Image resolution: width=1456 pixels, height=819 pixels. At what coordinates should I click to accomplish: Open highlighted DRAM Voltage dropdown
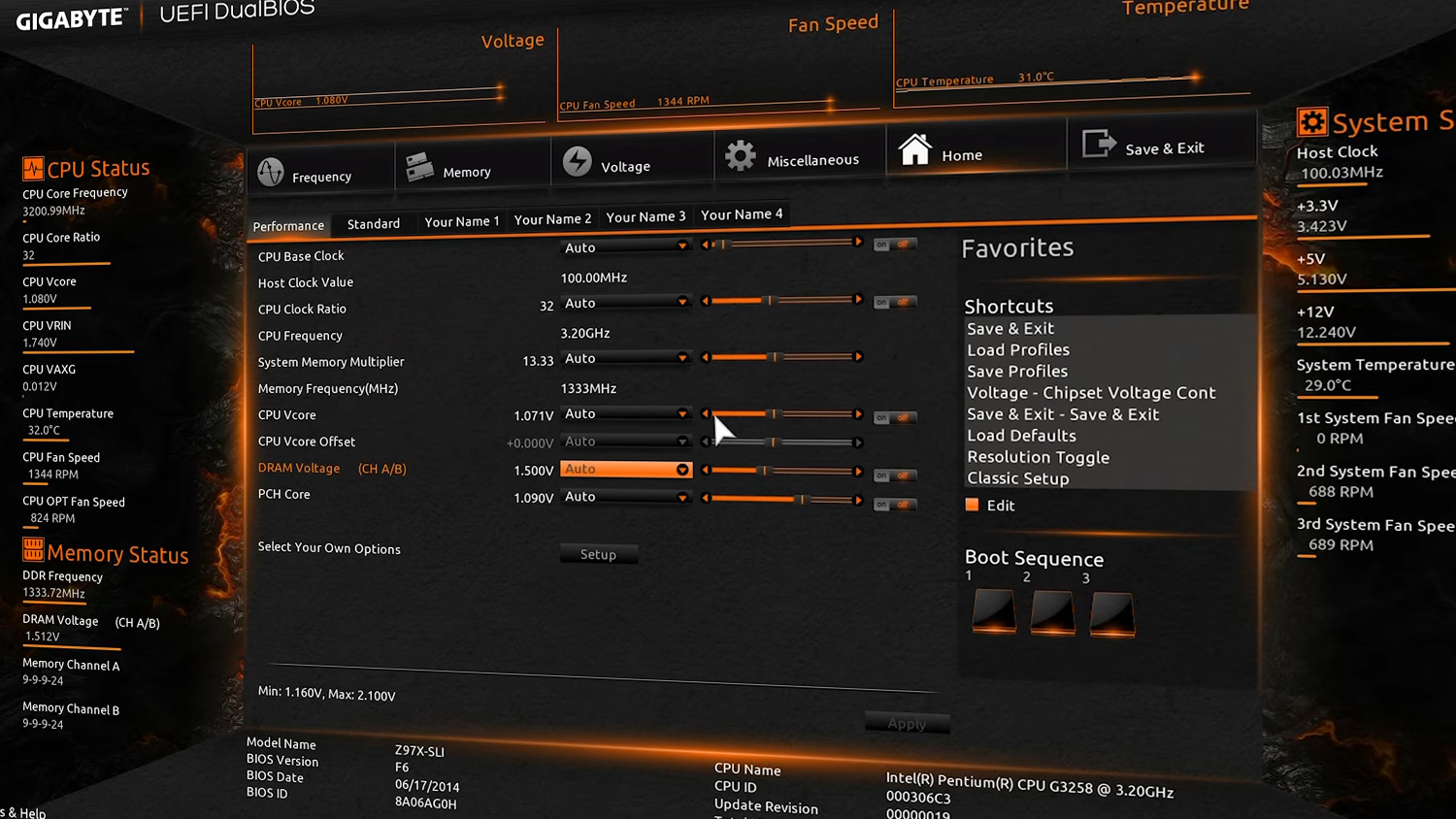[626, 469]
